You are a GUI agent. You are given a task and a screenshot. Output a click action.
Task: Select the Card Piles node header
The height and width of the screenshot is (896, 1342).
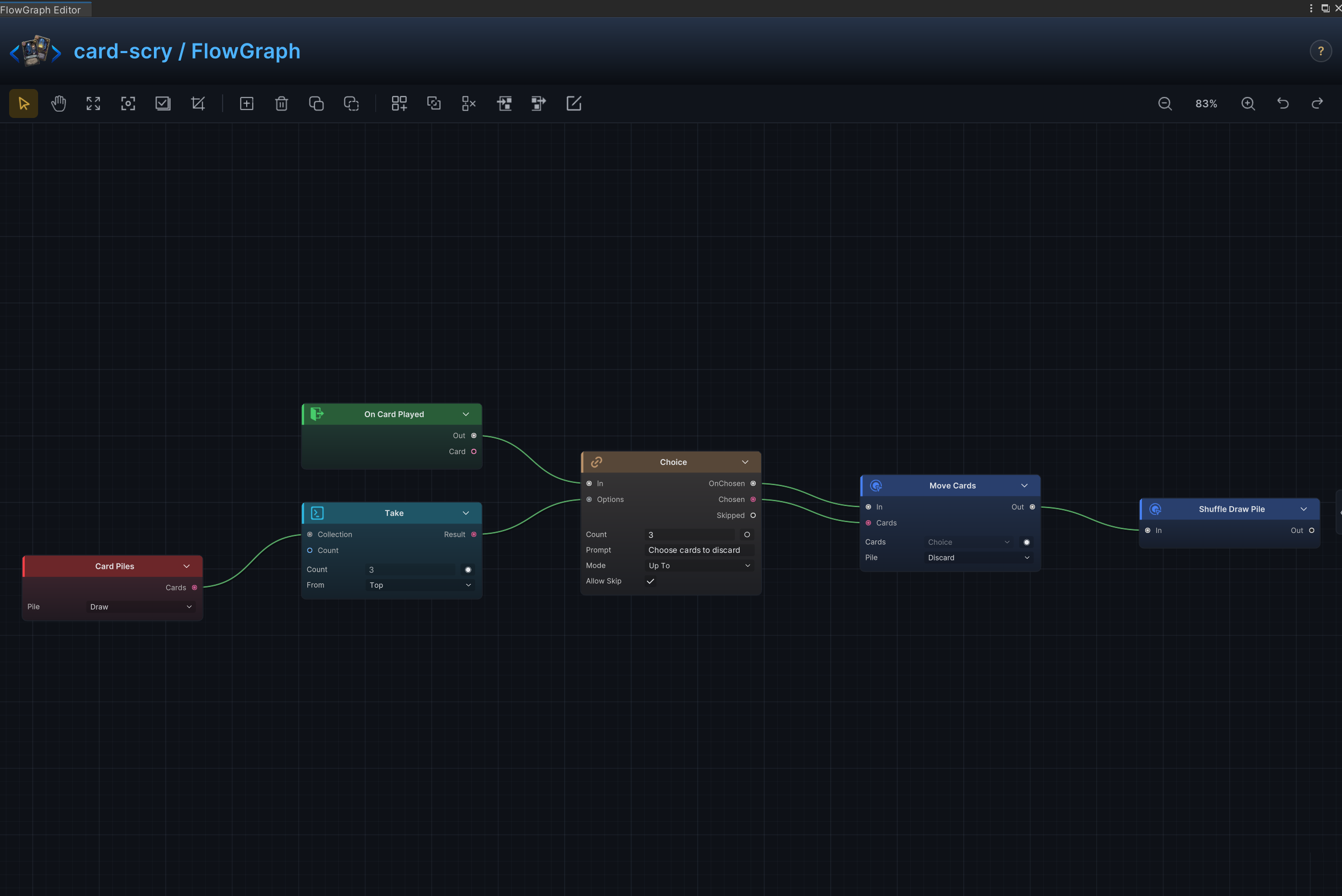pos(113,566)
